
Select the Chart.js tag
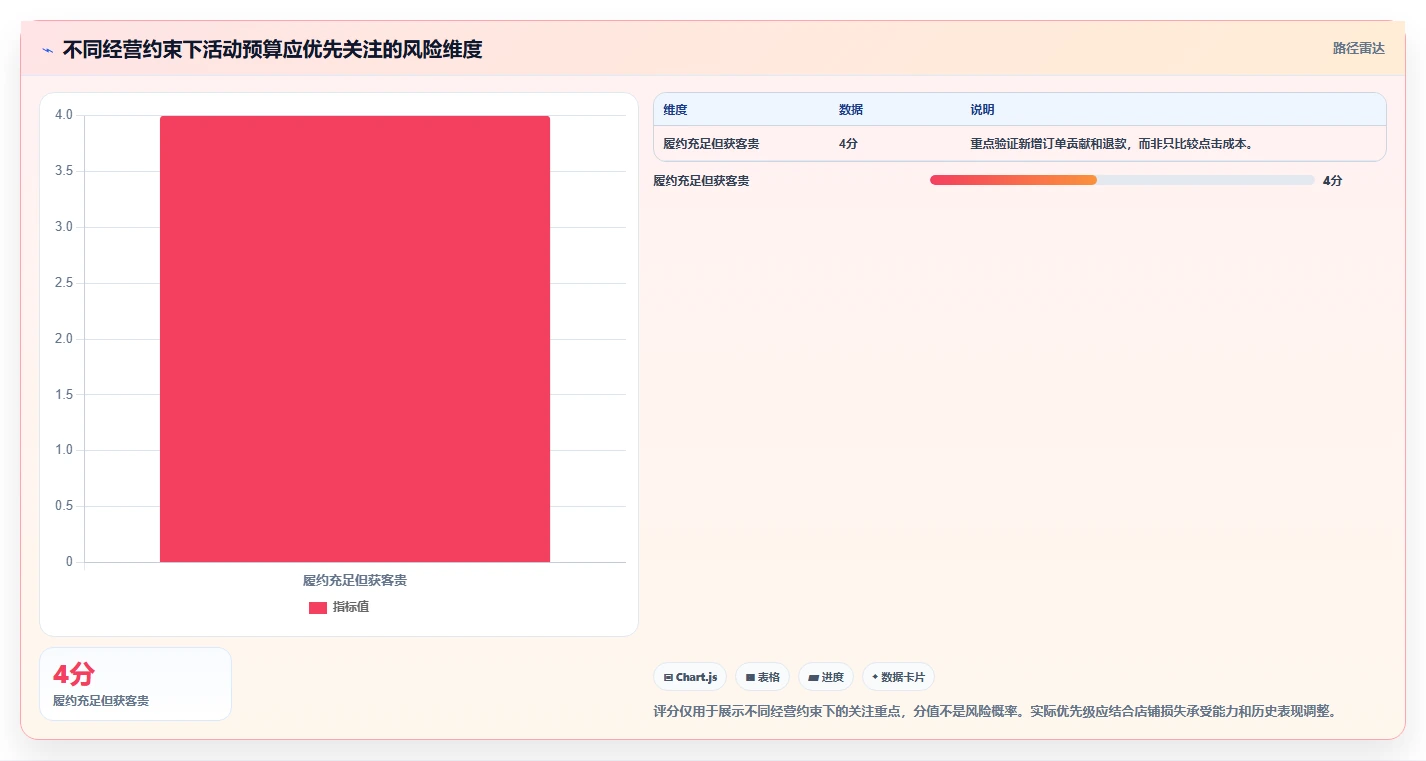click(x=690, y=677)
